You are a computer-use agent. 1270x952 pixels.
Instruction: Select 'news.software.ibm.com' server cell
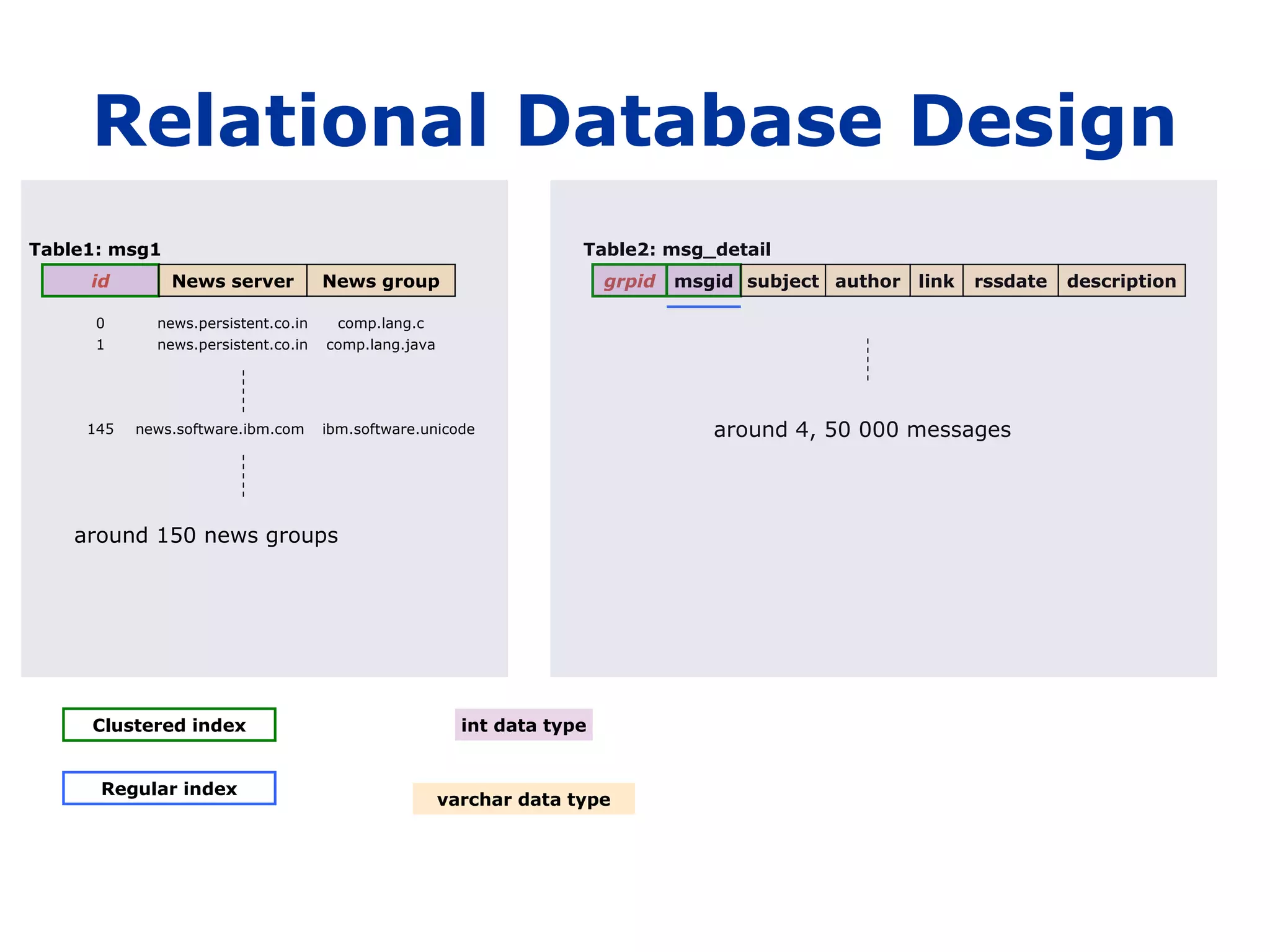click(220, 429)
